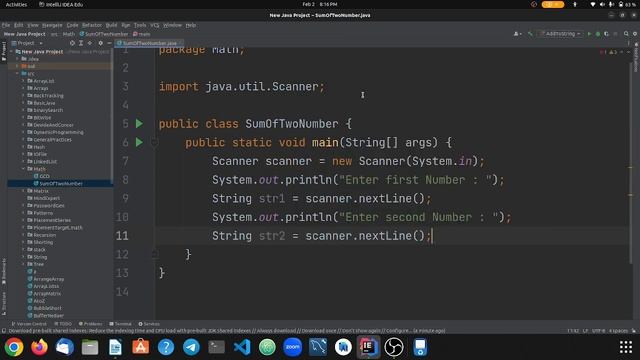Open Search Everywhere magnifier icon
The width and height of the screenshot is (640, 360).
pos(626,34)
